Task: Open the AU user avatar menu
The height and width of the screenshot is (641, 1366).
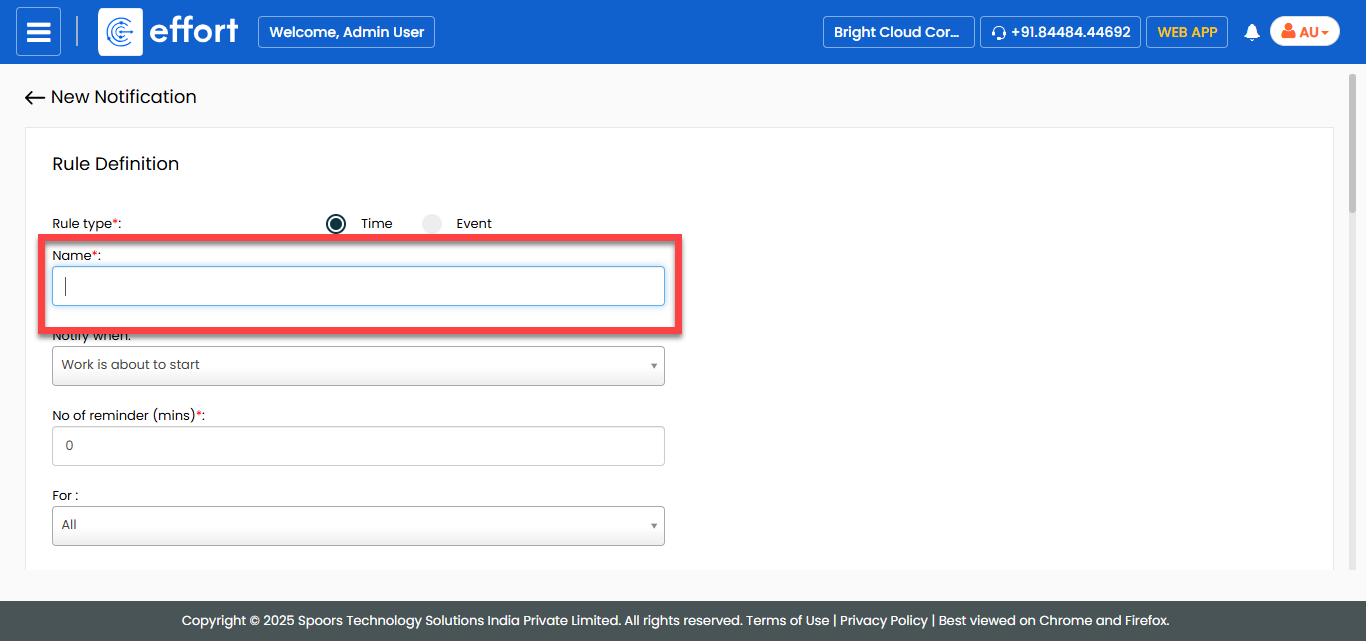Action: tap(1303, 32)
